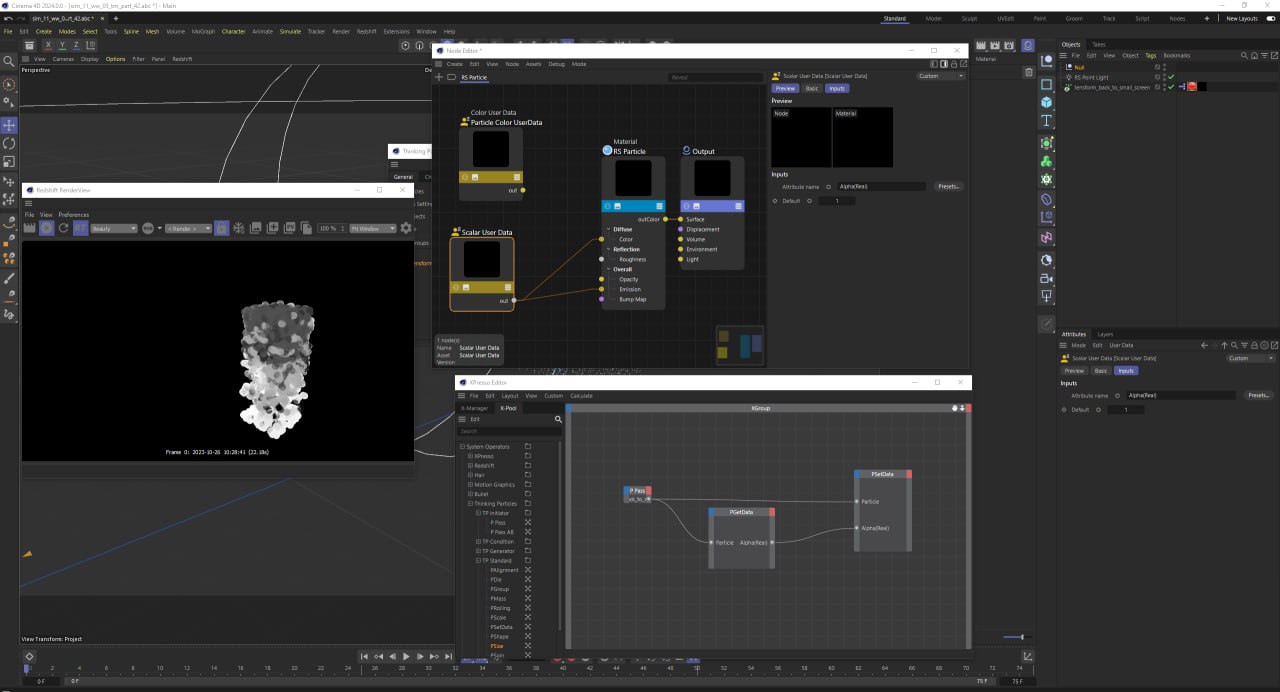
Task: Toggle RS Point Light enabled checkmark
Action: pyautogui.click(x=1171, y=77)
